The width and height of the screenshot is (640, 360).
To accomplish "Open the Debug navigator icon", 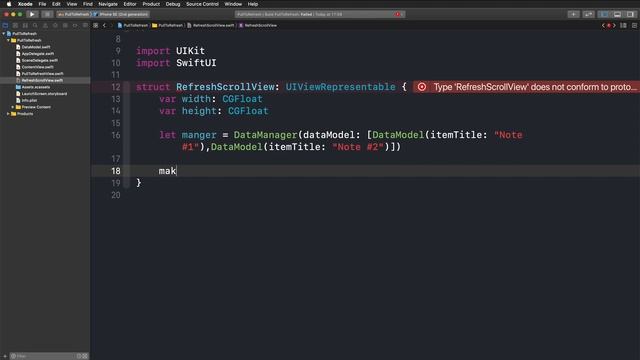I will click(x=65, y=25).
